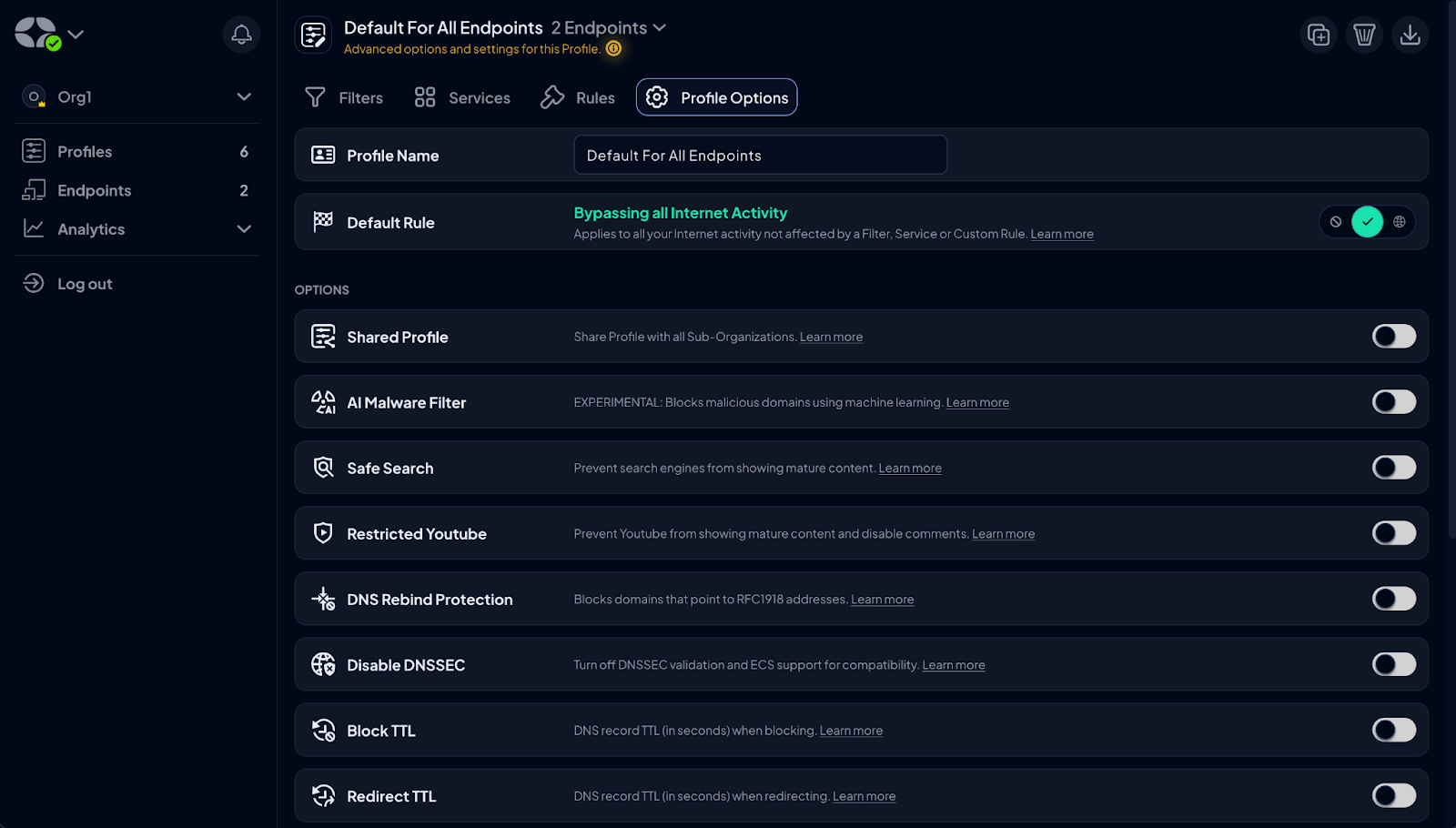
Task: Open Default Rule Learn more link
Action: point(1062,234)
